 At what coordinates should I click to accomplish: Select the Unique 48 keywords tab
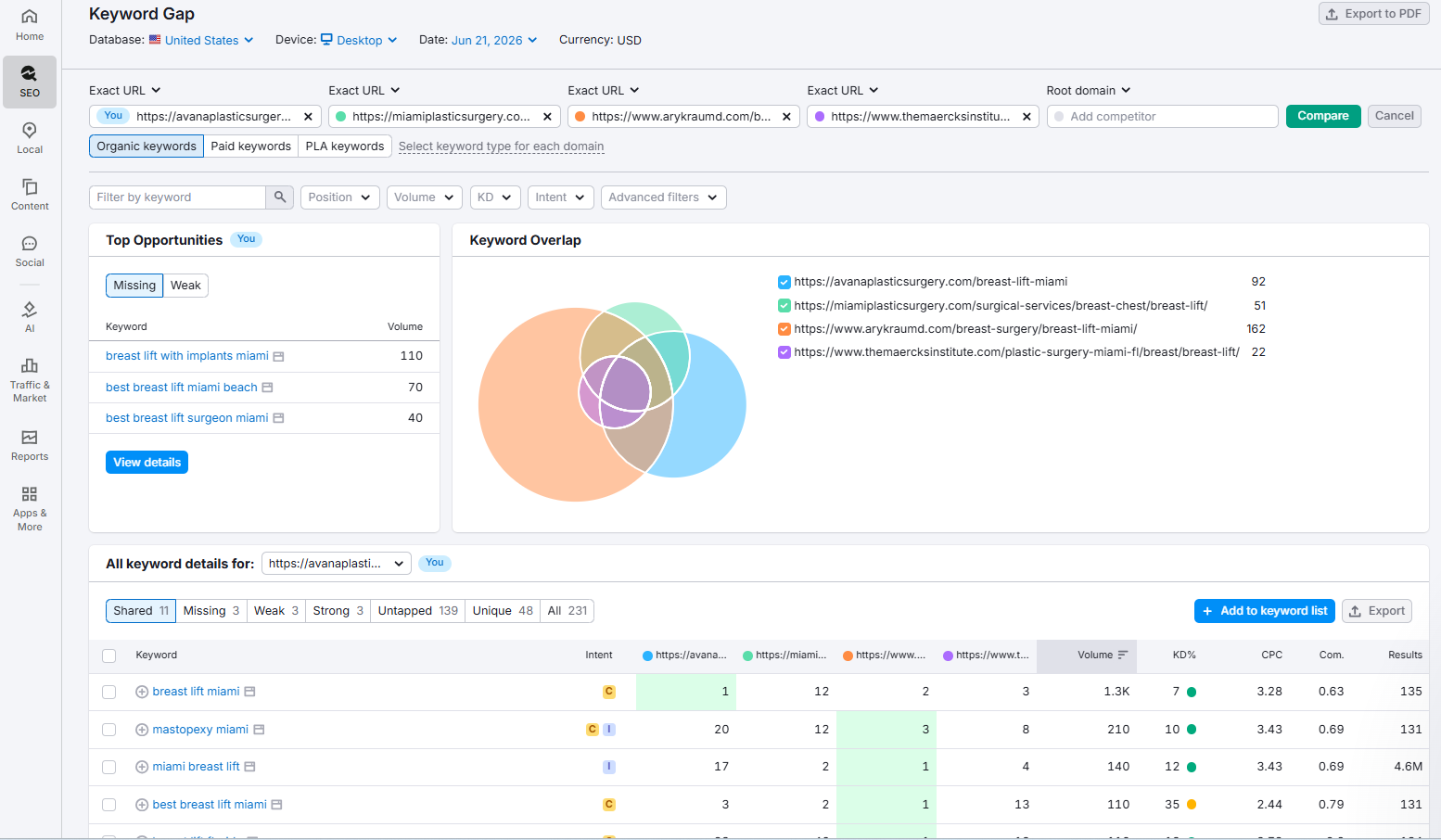(503, 611)
